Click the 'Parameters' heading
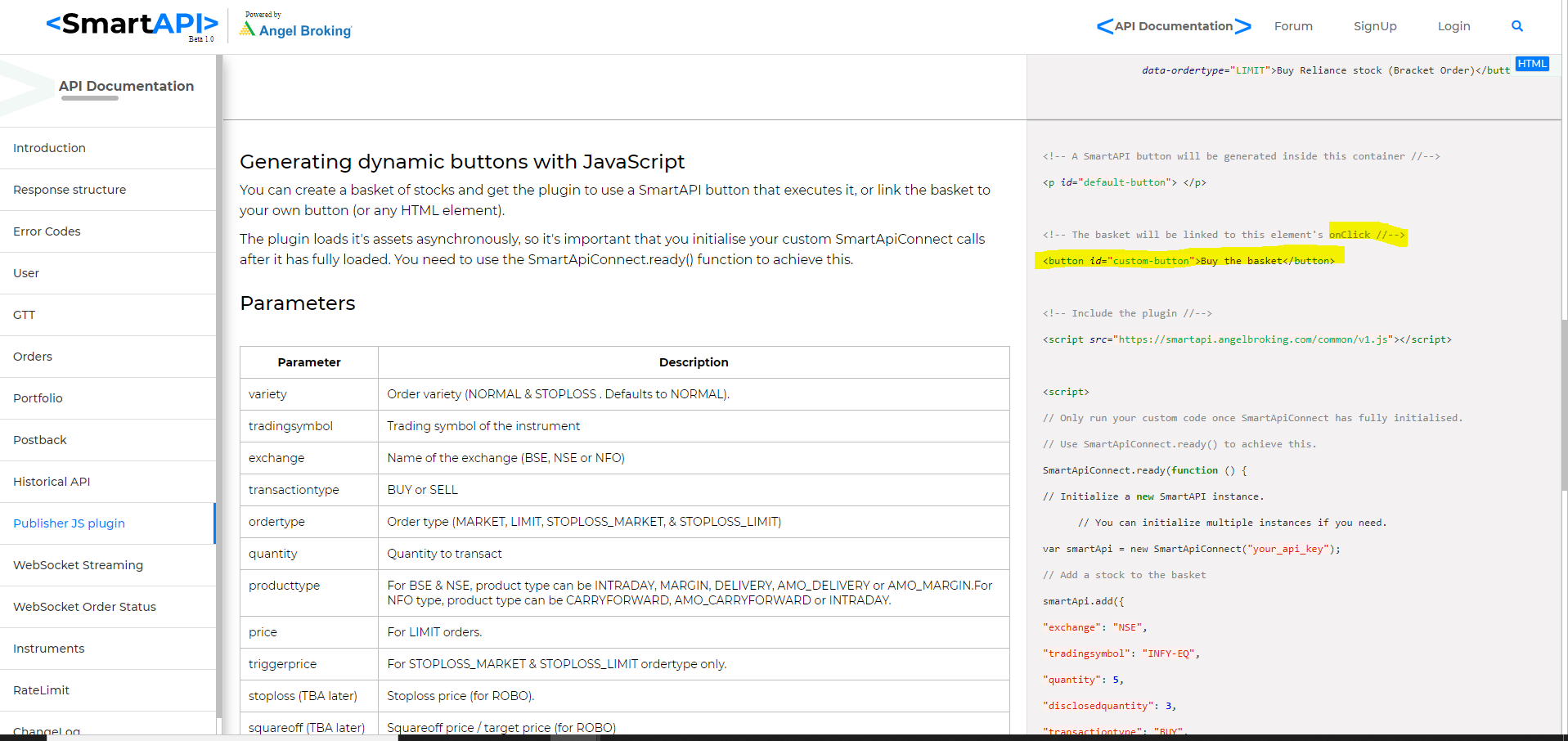This screenshot has width=1568, height=741. 298,303
